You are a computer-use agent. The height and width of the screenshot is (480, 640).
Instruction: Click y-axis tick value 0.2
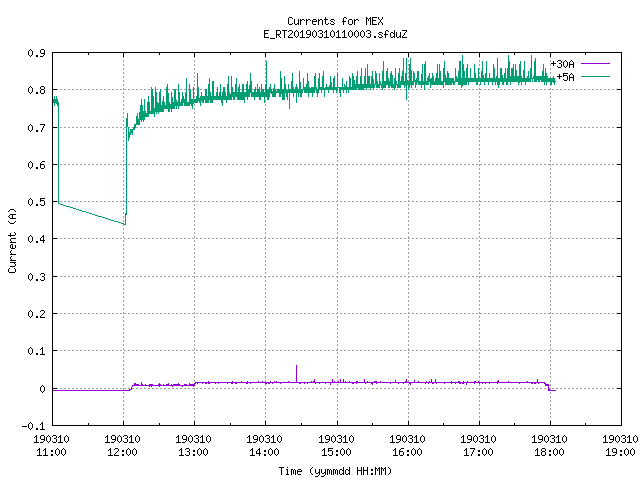tap(36, 314)
